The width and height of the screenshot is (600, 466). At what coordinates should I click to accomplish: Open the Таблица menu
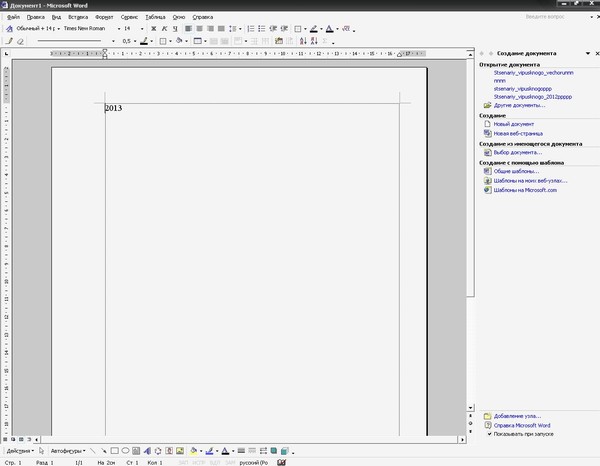(x=155, y=17)
